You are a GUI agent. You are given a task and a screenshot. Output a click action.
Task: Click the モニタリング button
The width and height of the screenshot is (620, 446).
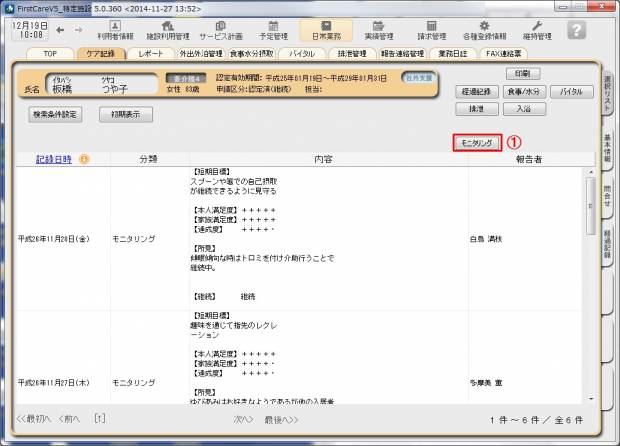(x=476, y=143)
